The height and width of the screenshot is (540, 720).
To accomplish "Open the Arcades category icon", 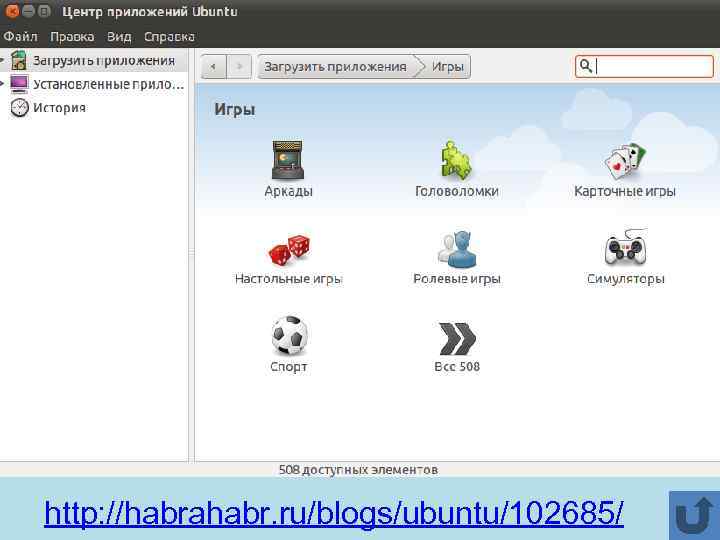I will (x=288, y=160).
